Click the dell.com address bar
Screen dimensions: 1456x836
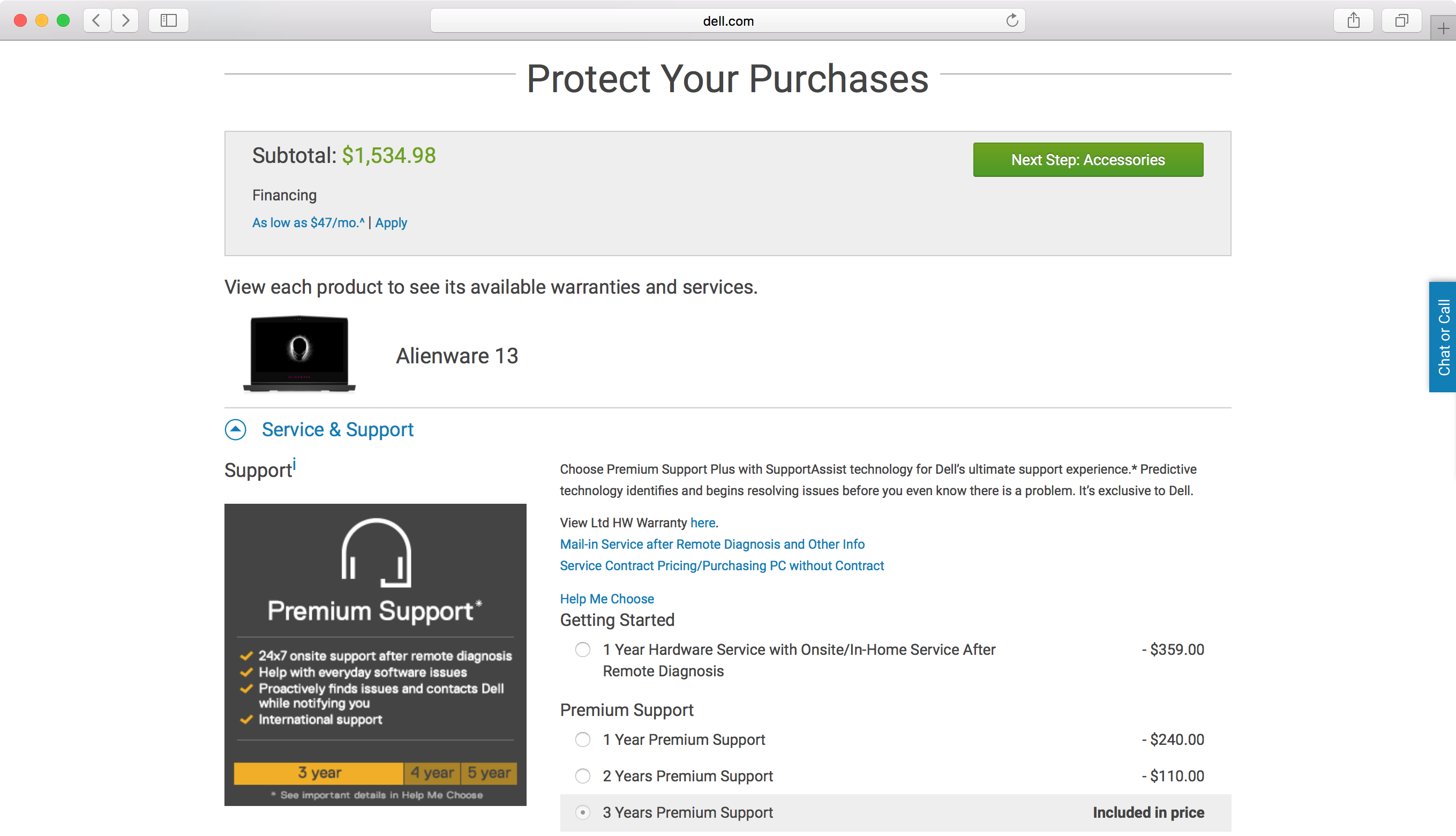tap(727, 21)
